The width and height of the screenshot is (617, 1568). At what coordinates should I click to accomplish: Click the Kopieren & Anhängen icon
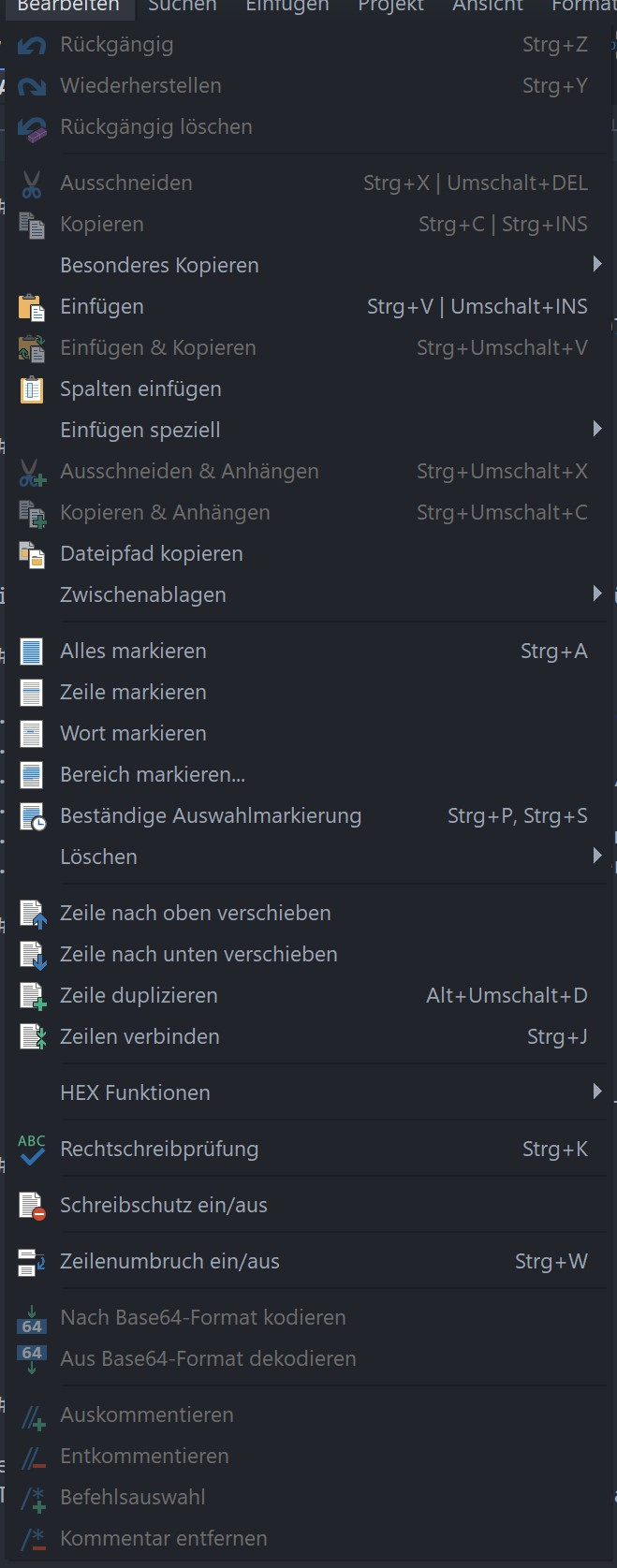coord(32,513)
